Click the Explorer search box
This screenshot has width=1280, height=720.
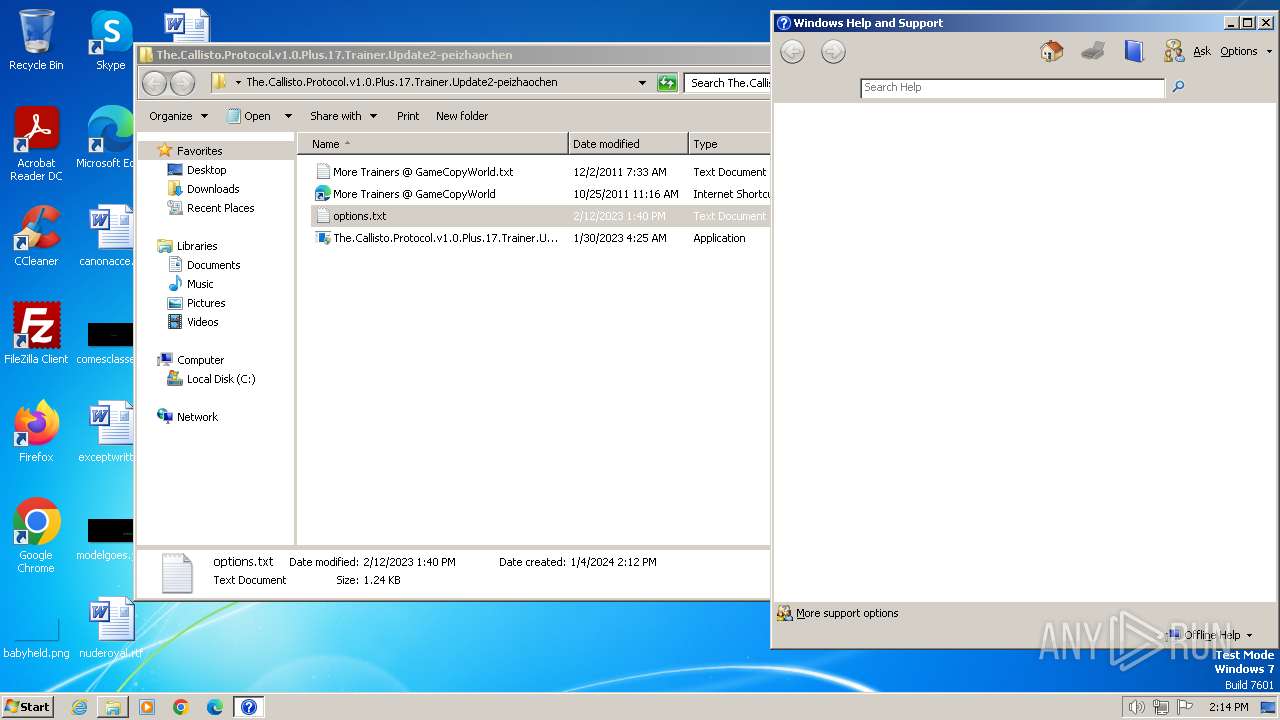tap(727, 83)
